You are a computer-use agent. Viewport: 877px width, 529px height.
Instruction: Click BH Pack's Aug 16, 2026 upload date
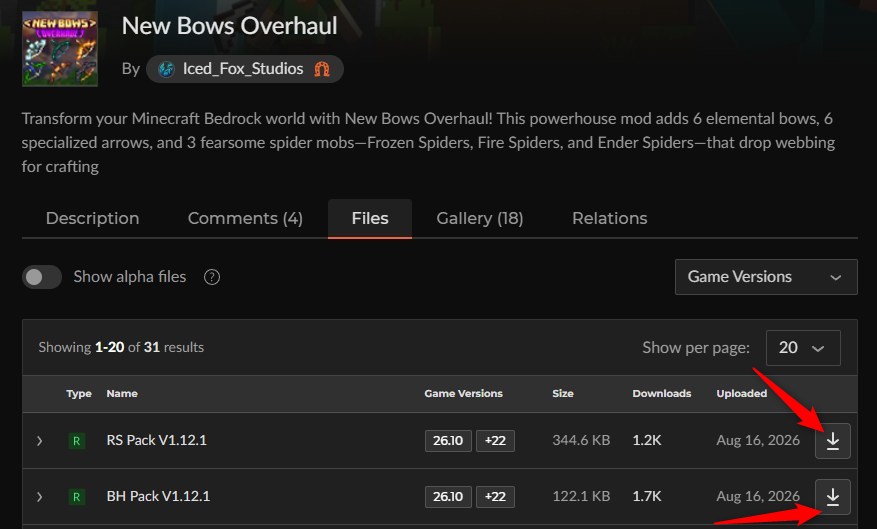[758, 497]
